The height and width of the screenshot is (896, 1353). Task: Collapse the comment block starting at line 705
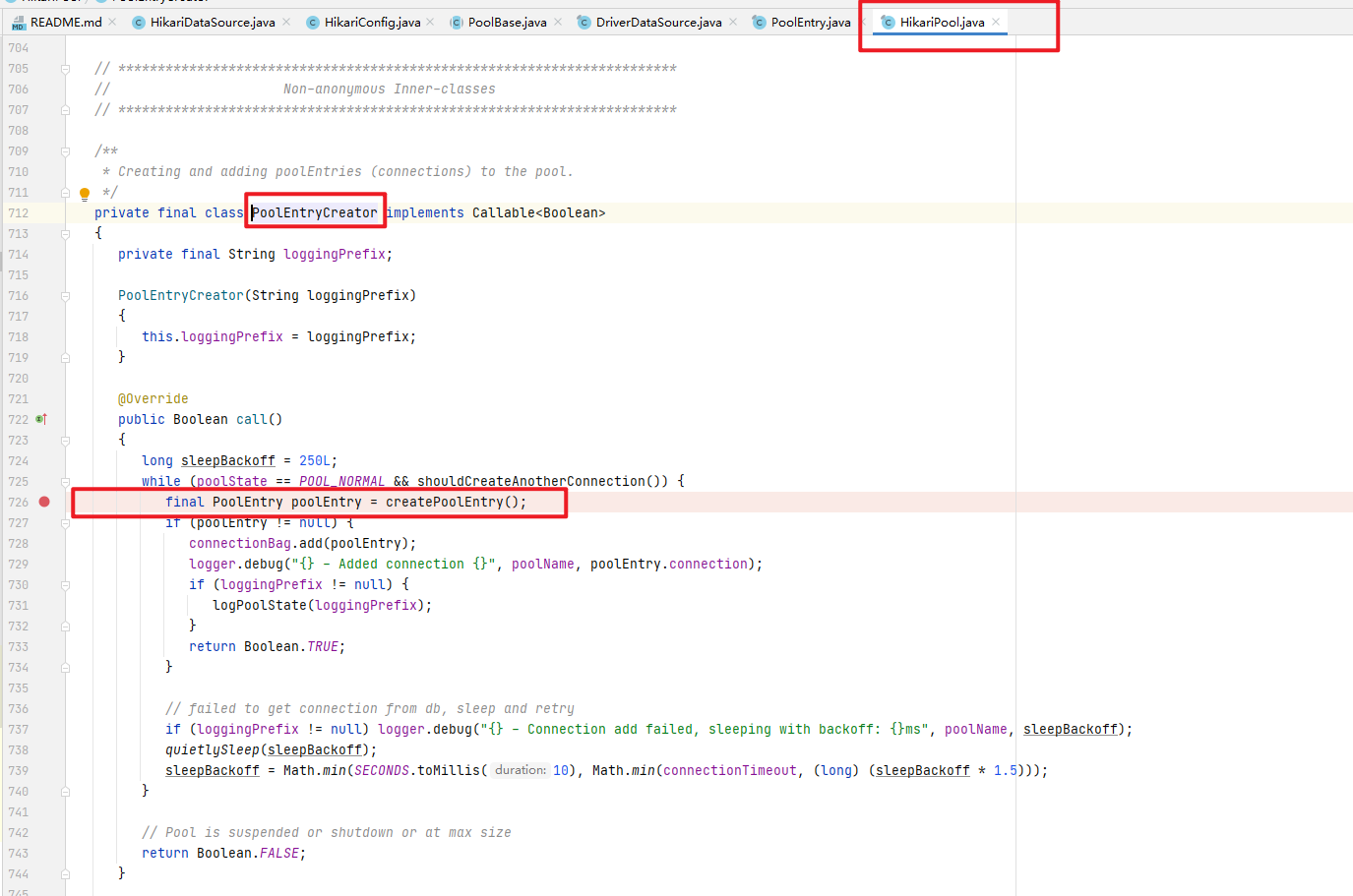[x=66, y=69]
